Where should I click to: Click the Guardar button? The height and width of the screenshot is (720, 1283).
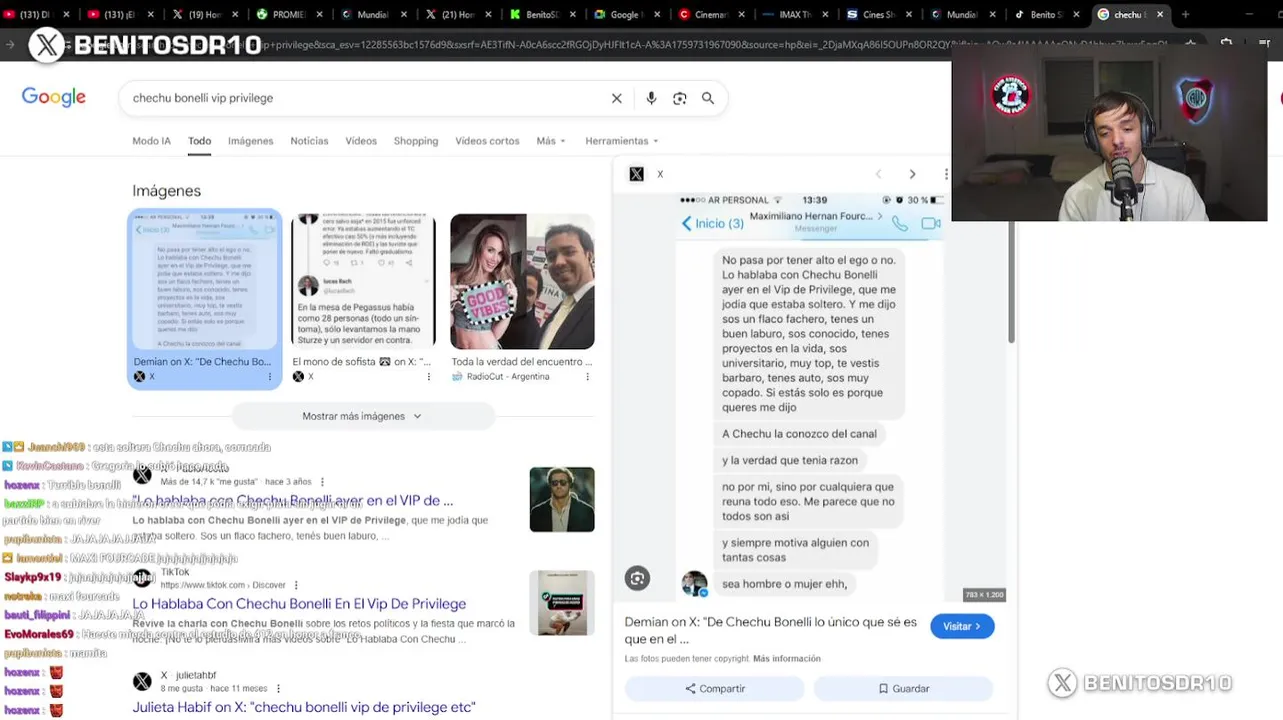coord(903,688)
